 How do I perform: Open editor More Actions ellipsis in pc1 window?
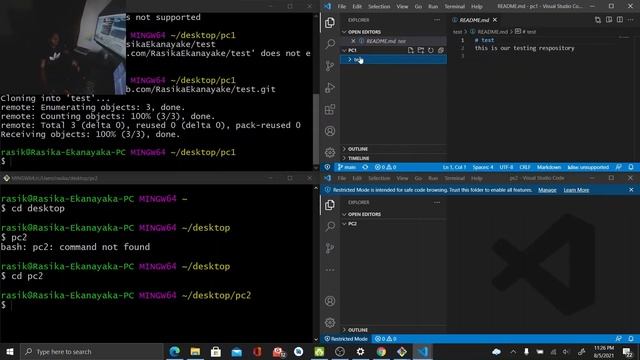(x=631, y=20)
